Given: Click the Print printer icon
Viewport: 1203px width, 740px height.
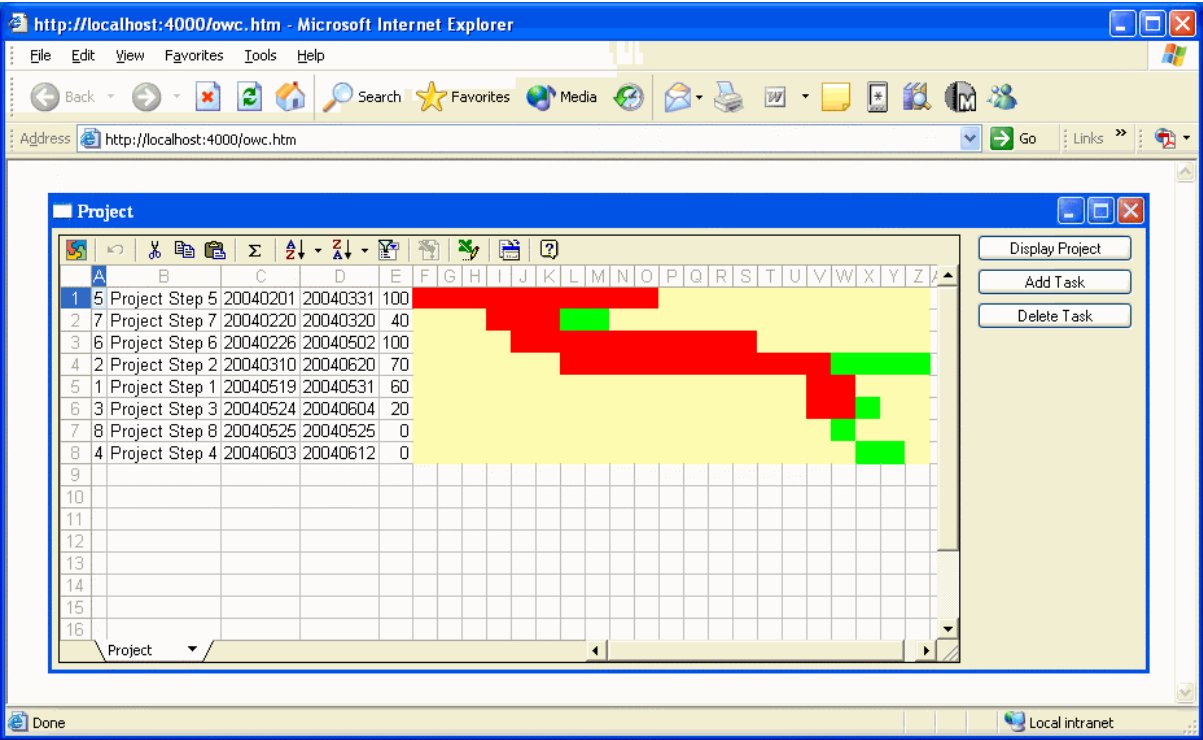Looking at the screenshot, I should [x=729, y=97].
